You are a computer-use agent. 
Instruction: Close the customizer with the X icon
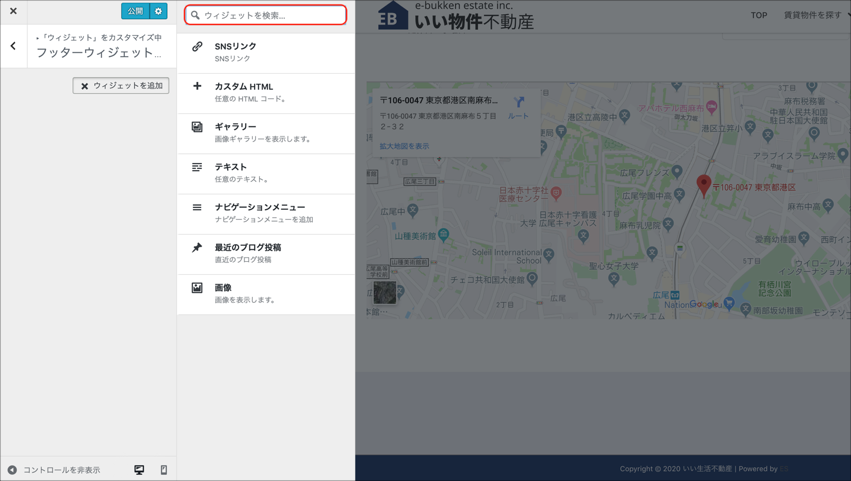(x=13, y=11)
